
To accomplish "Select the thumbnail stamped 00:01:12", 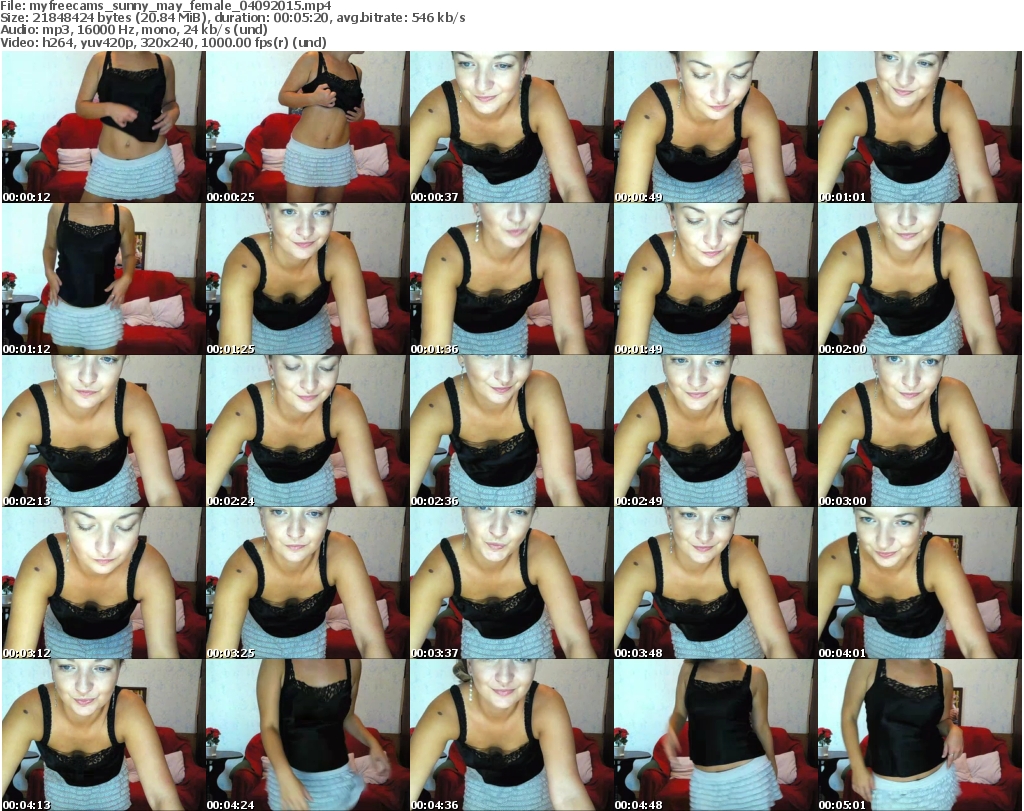I will click(x=103, y=279).
